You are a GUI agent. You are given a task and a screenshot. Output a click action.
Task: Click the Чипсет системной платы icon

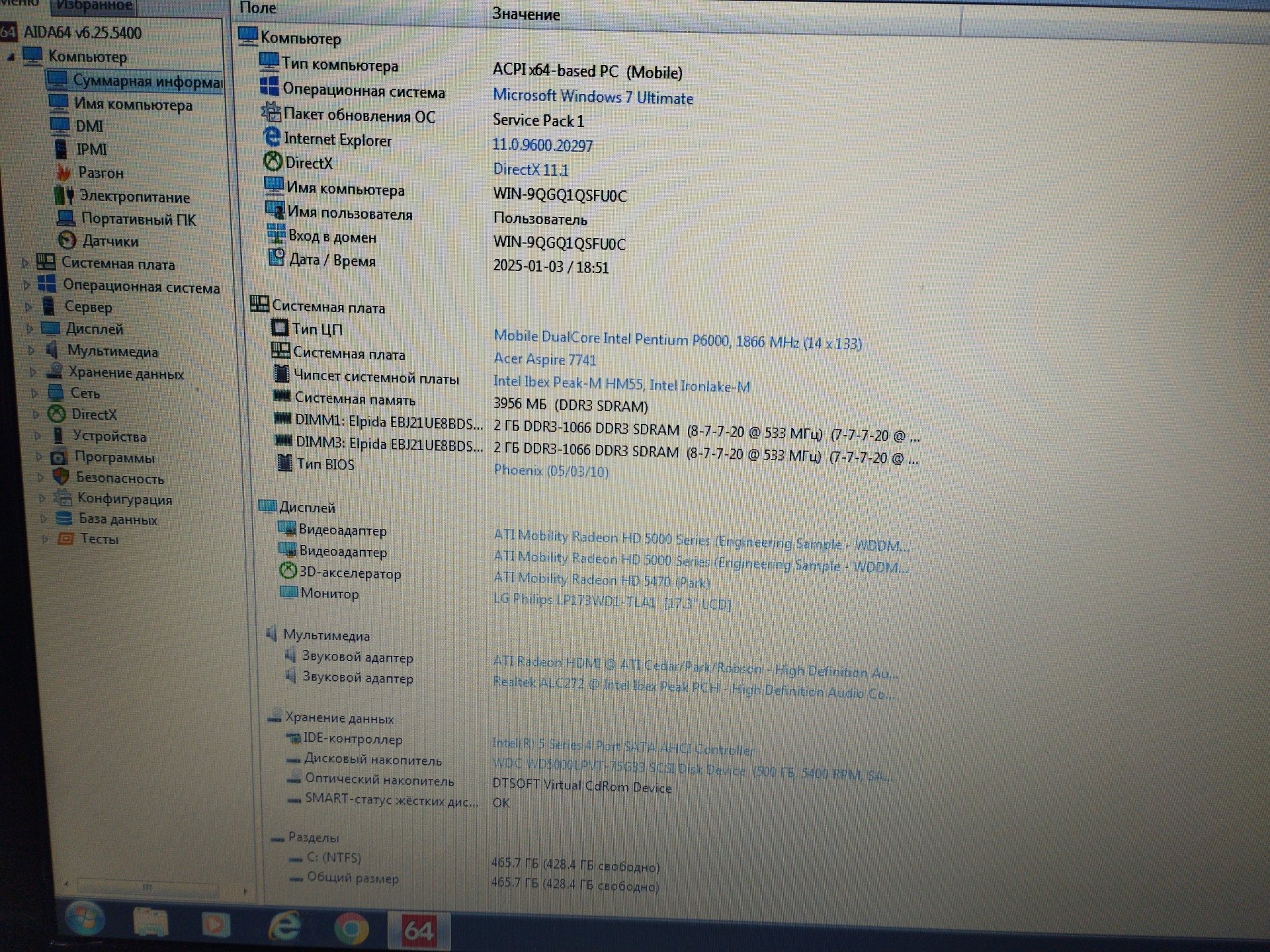pos(282,374)
